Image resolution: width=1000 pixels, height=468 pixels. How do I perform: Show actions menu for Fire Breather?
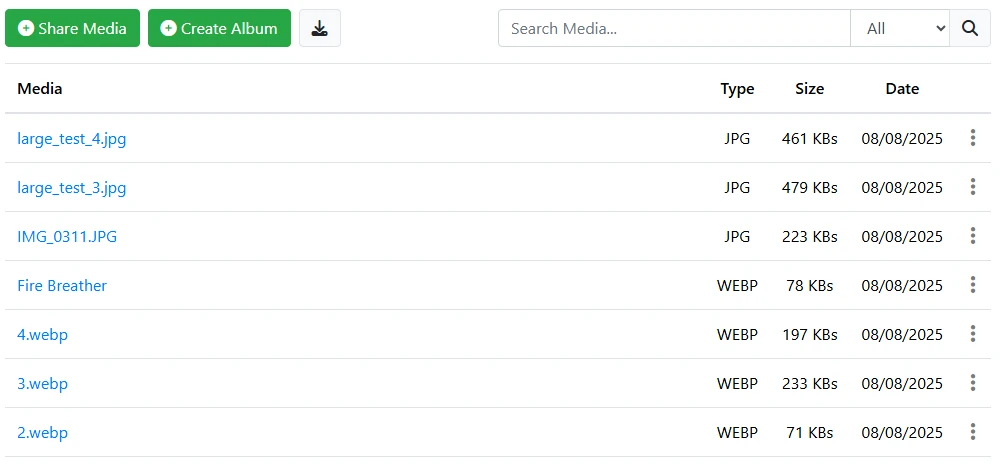(972, 285)
